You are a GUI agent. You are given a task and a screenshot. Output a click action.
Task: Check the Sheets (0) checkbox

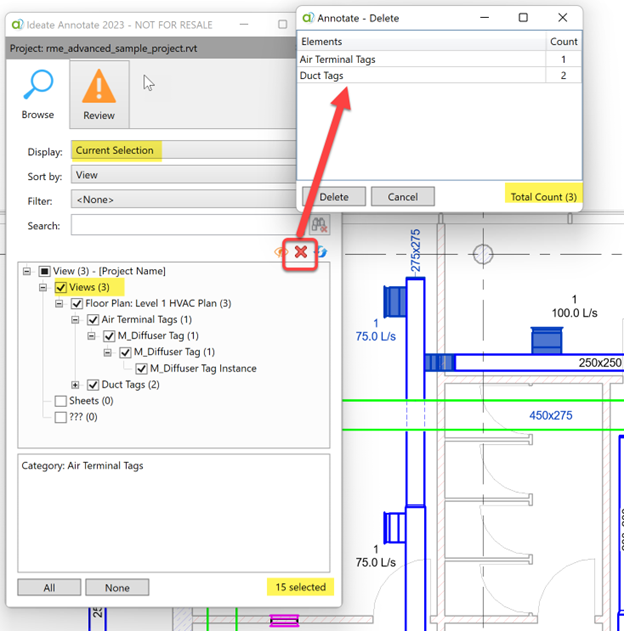tap(60, 401)
